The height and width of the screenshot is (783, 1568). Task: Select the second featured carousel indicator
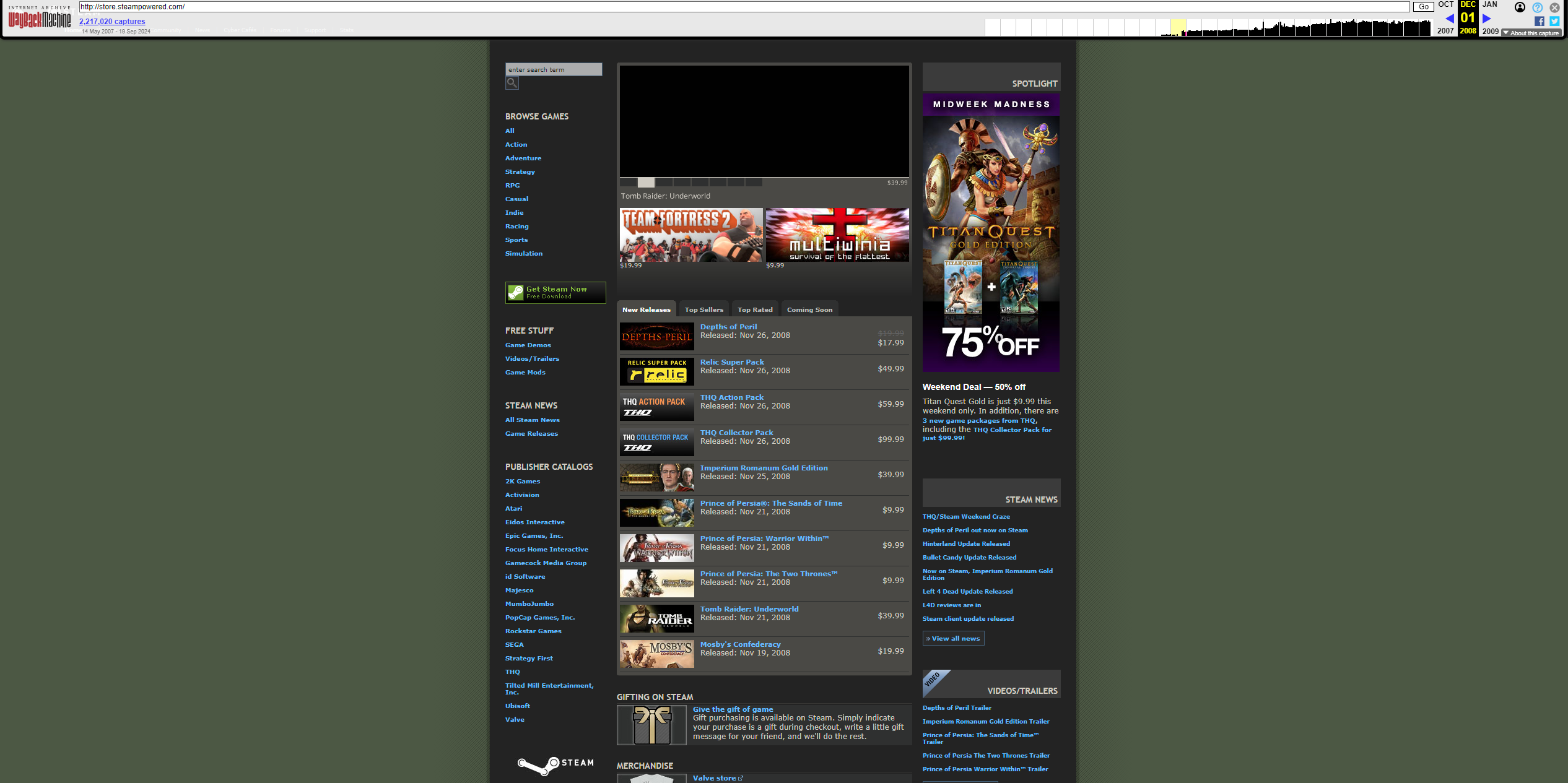coord(646,183)
